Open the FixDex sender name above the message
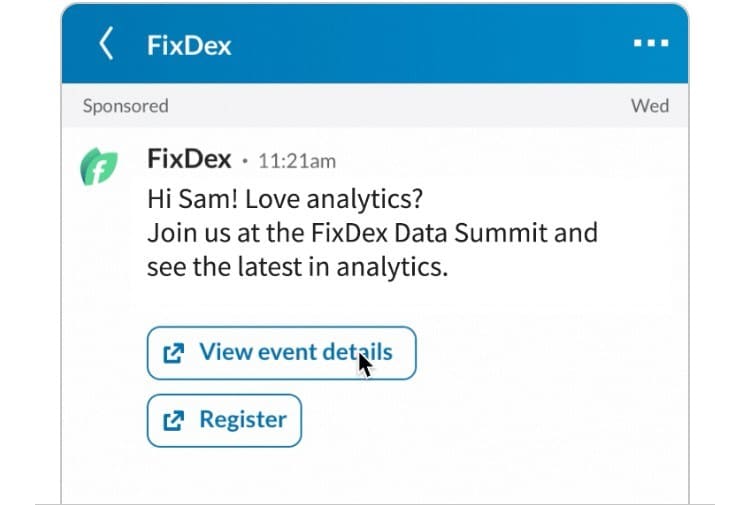 click(x=189, y=158)
